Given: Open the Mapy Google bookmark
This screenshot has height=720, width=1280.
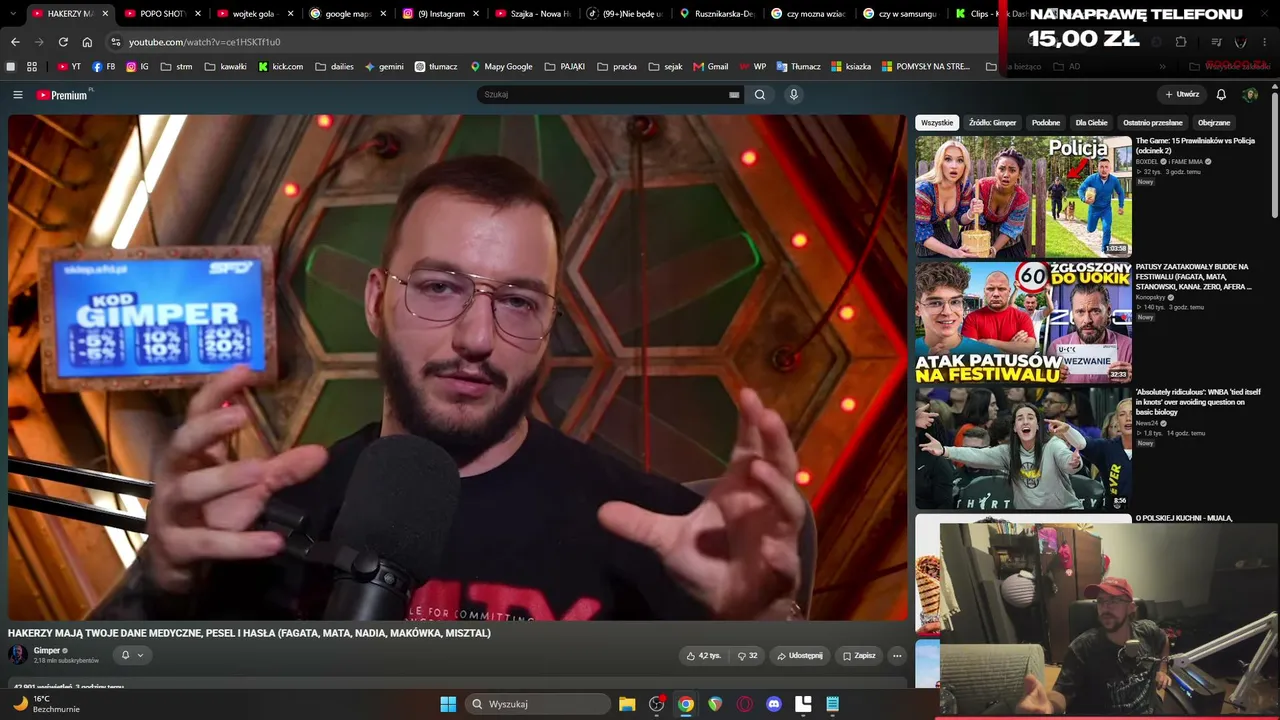Looking at the screenshot, I should (x=501, y=67).
